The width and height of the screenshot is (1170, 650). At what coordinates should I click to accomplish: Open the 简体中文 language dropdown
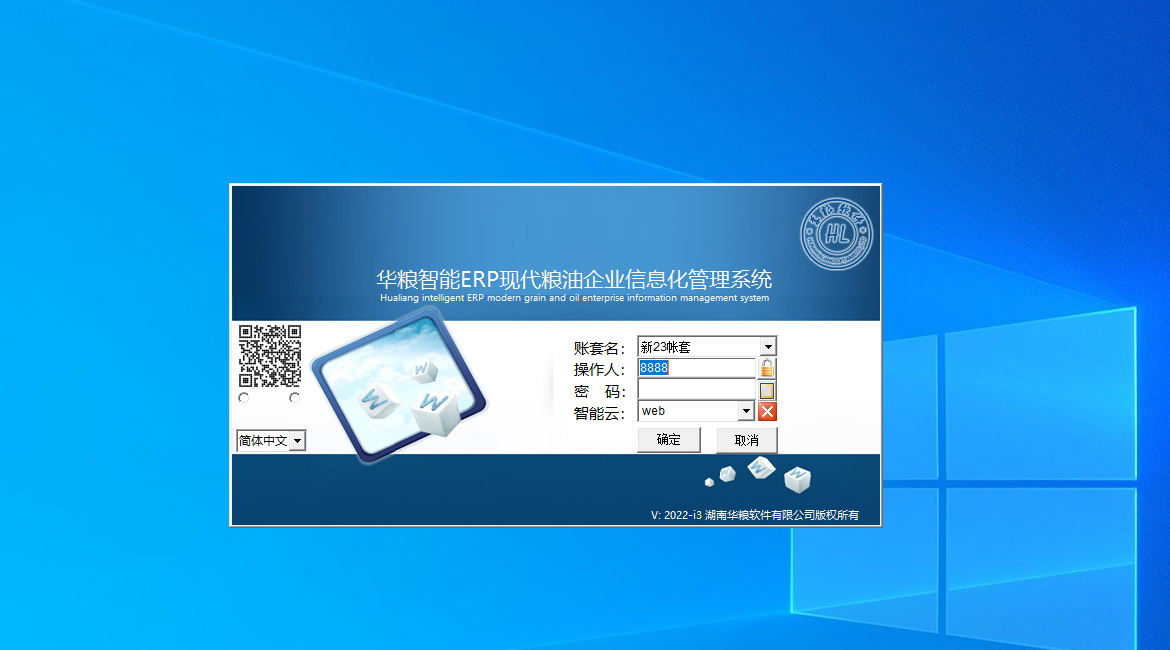[x=297, y=440]
